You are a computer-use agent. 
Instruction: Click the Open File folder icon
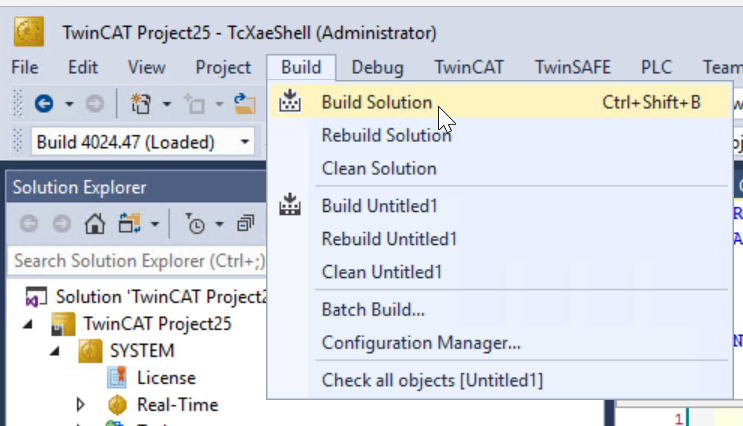click(245, 103)
